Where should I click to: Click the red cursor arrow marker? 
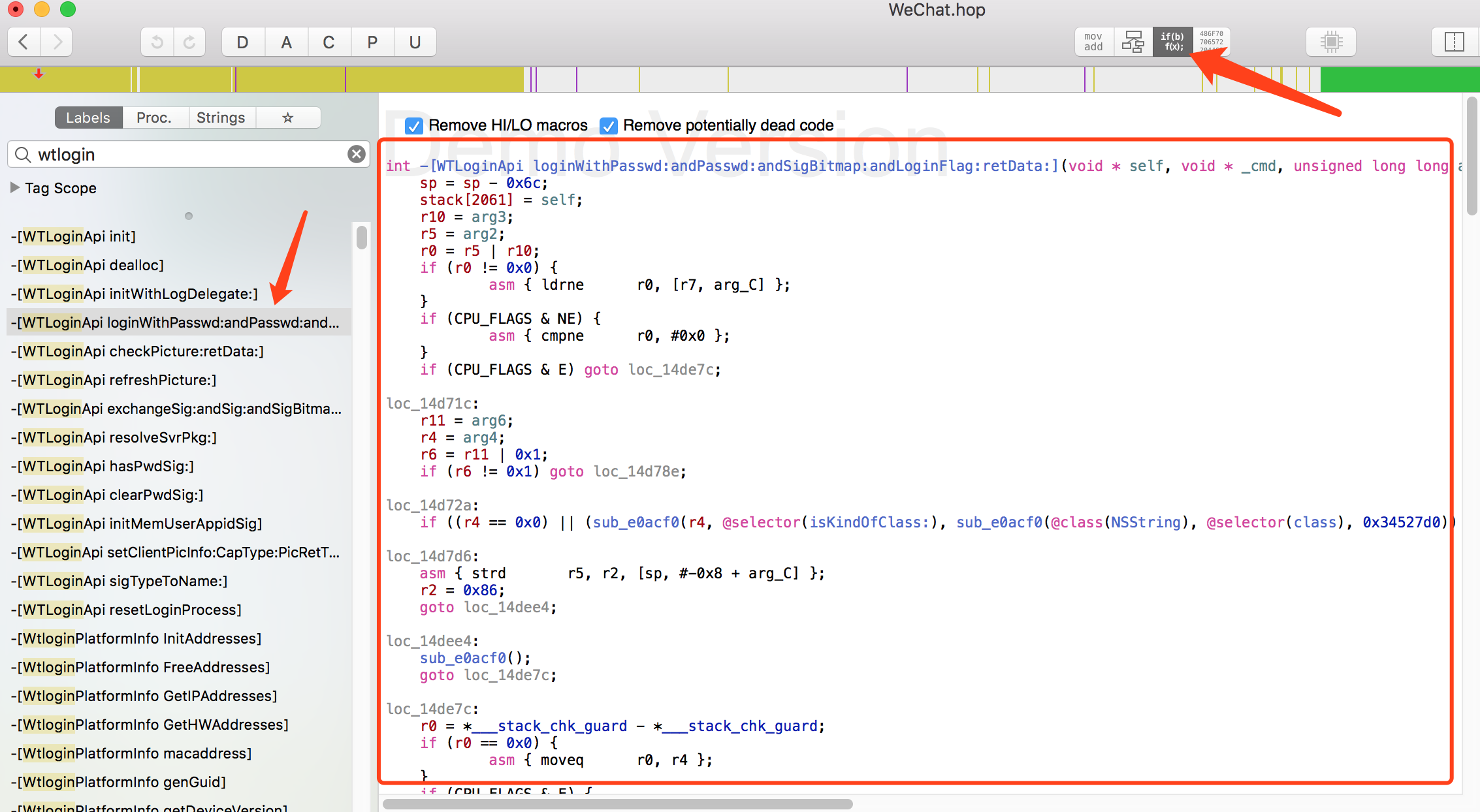click(x=39, y=74)
